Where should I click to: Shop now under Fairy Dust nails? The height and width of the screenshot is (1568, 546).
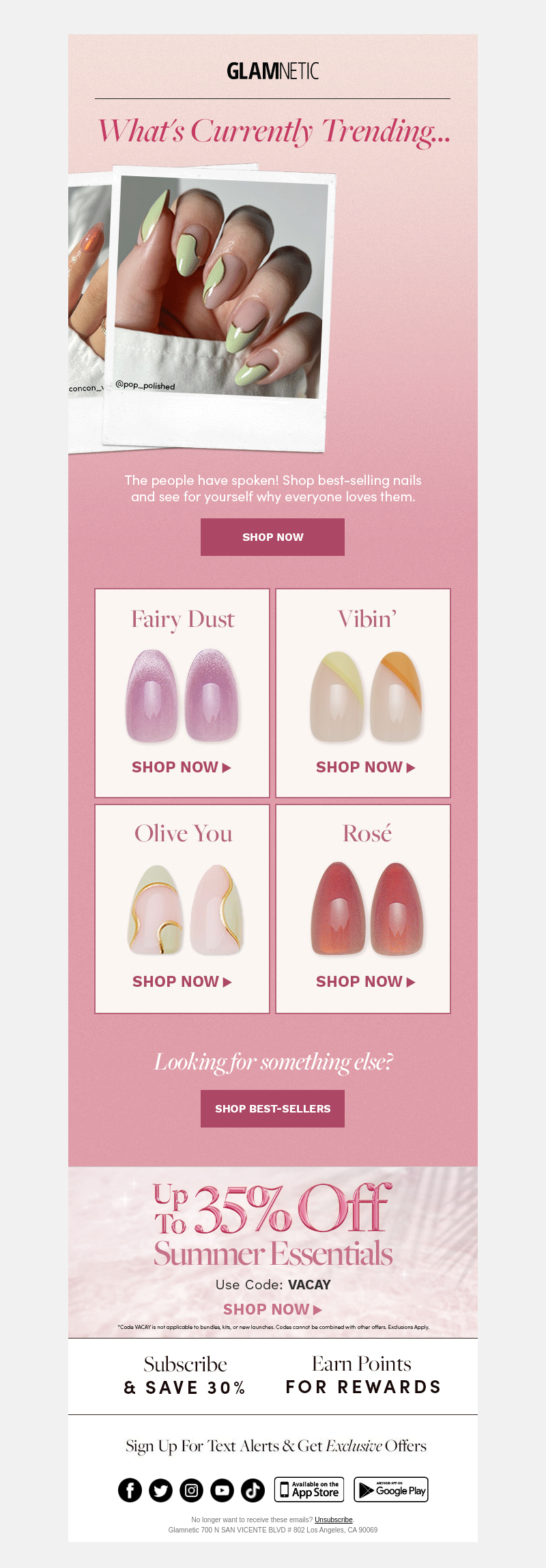tap(182, 767)
